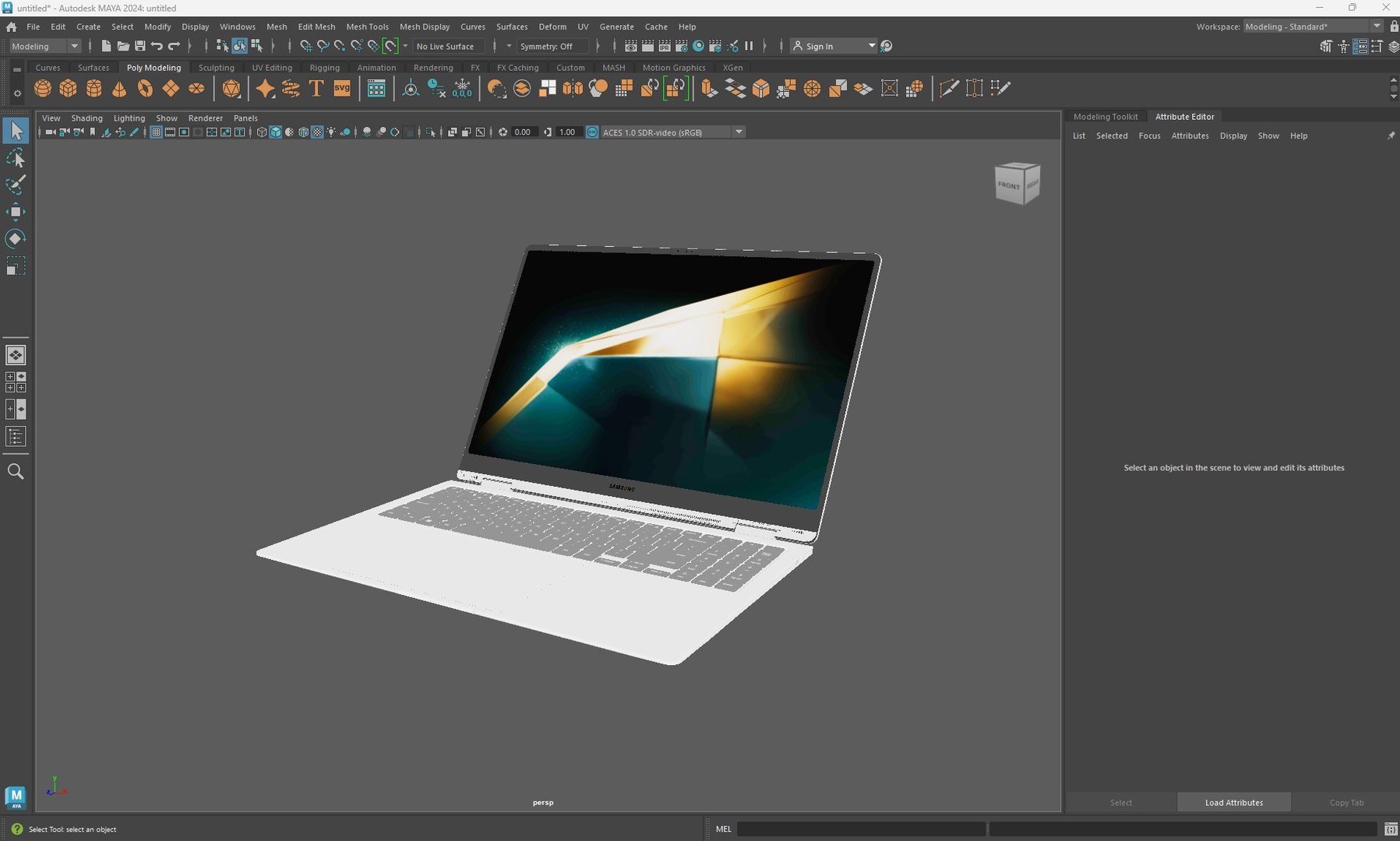Select the Lasso tool in Tool Box
Screen dimensions: 1400x841
(x=16, y=159)
